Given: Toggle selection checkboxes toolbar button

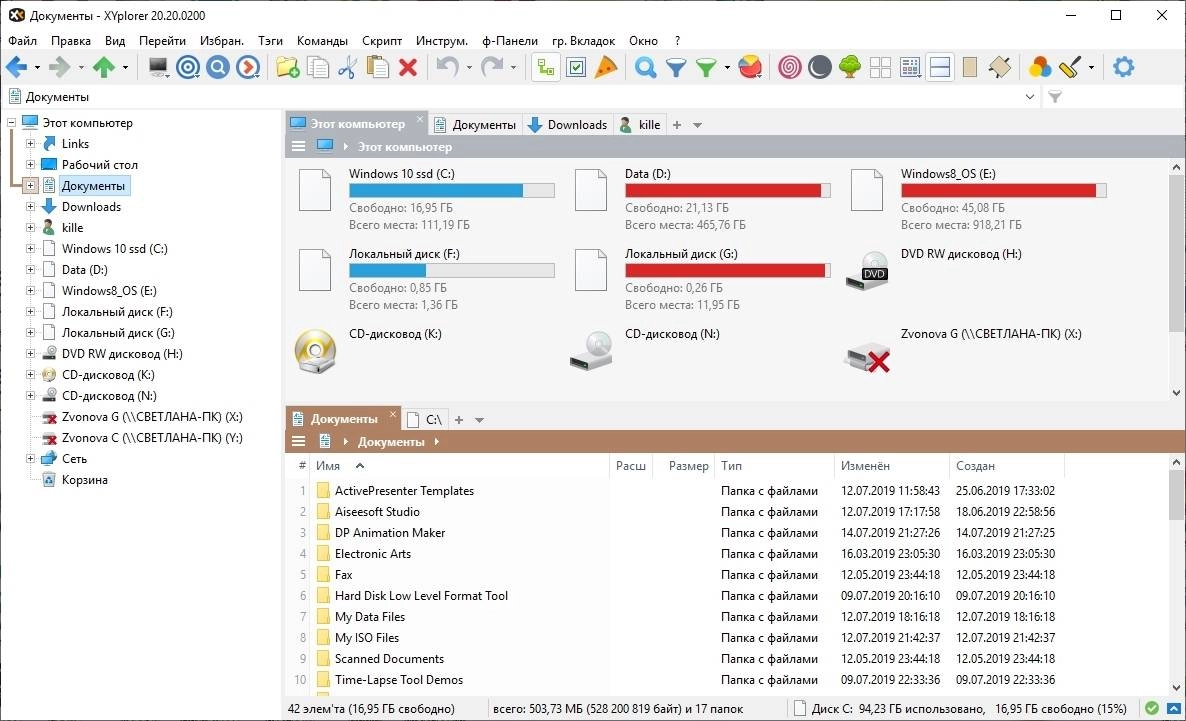Looking at the screenshot, I should [576, 67].
